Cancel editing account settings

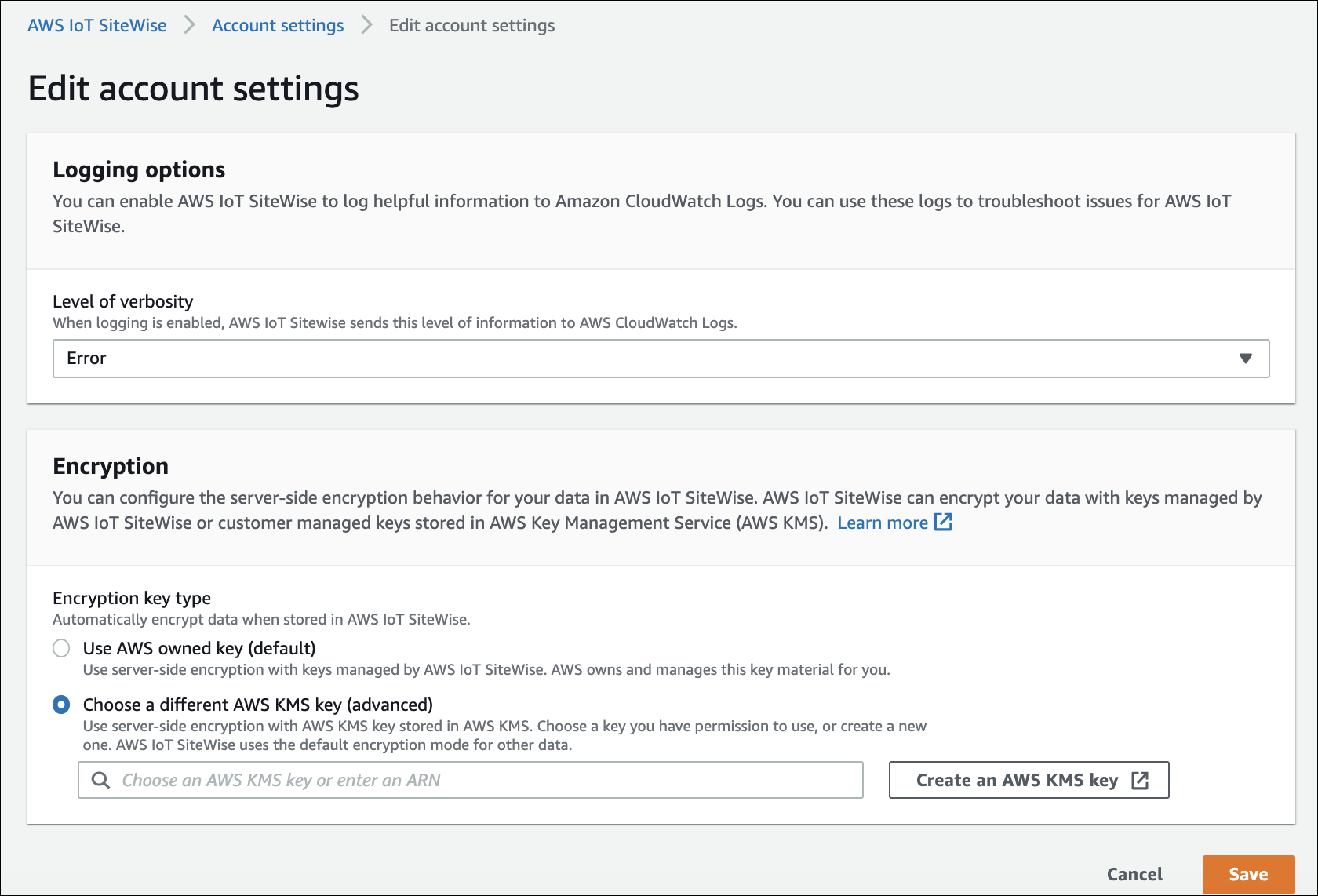pos(1134,874)
